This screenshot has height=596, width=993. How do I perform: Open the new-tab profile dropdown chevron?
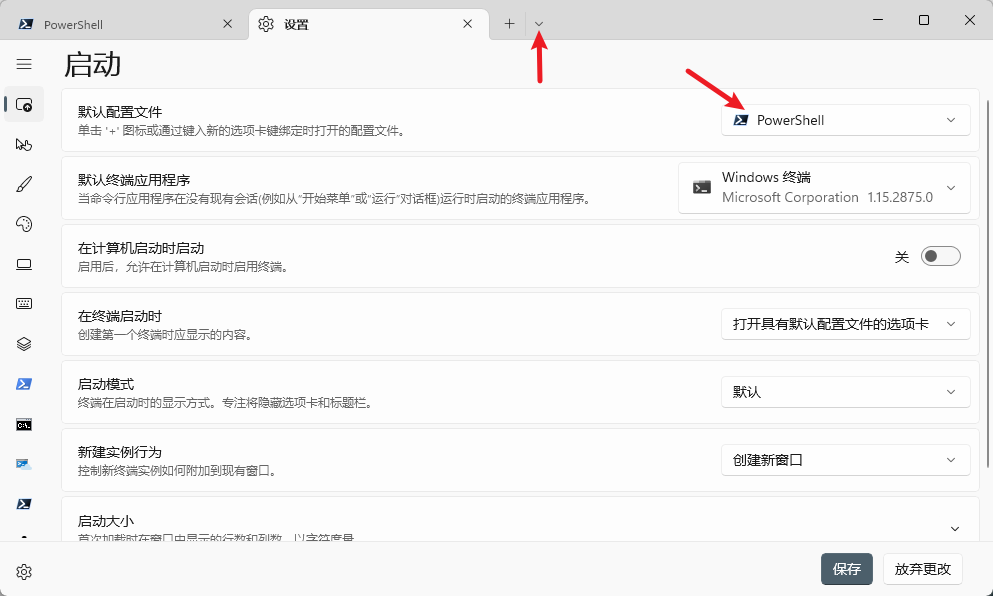pos(539,24)
